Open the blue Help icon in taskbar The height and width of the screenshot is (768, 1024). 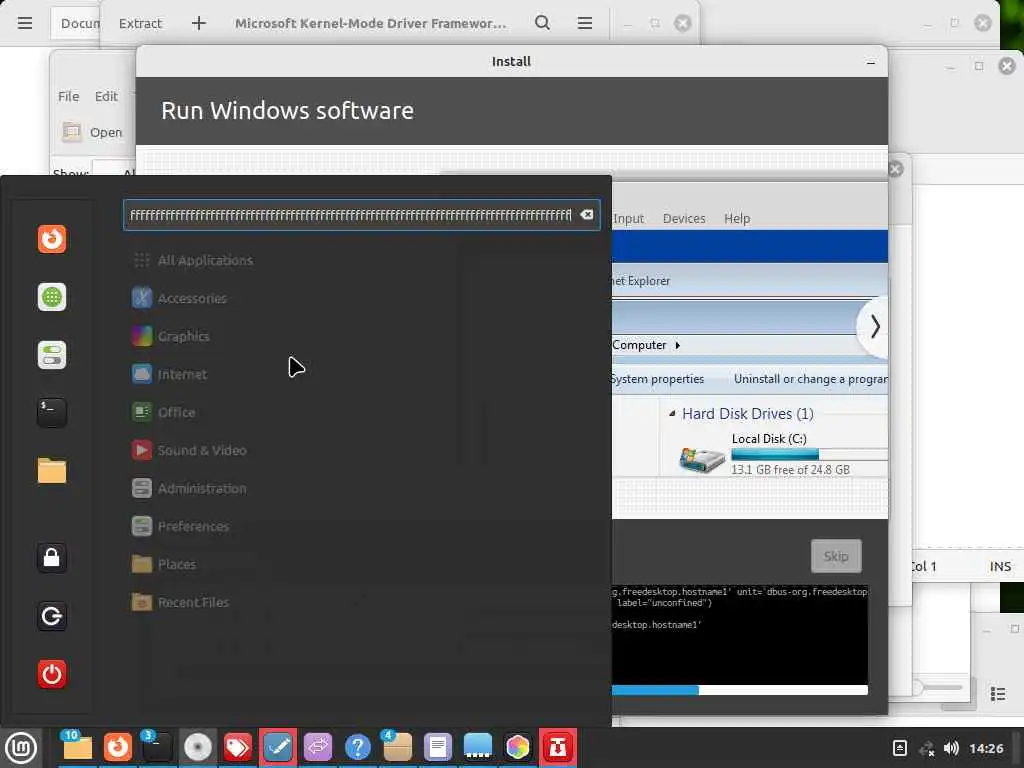[358, 747]
